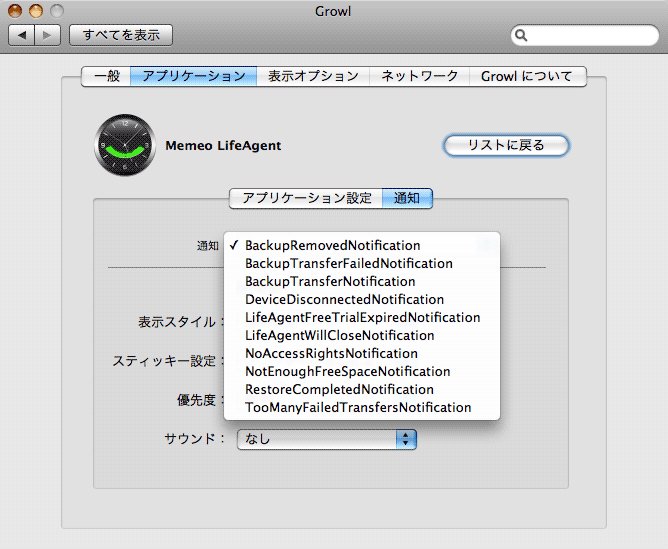
Task: Choose NotEnoughFreeSpaceNotification from popup
Action: point(362,371)
